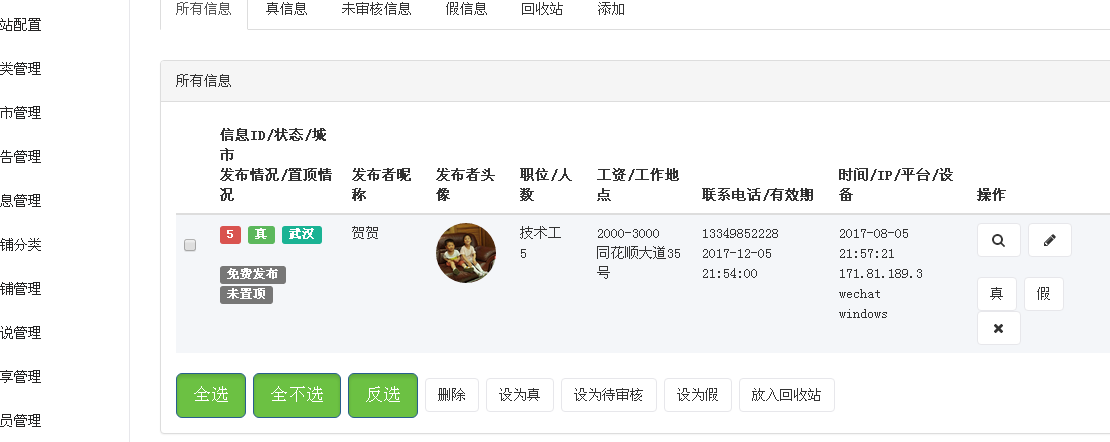Open 息管理 in the sidebar
Viewport: 1110px width, 442px height.
21,201
